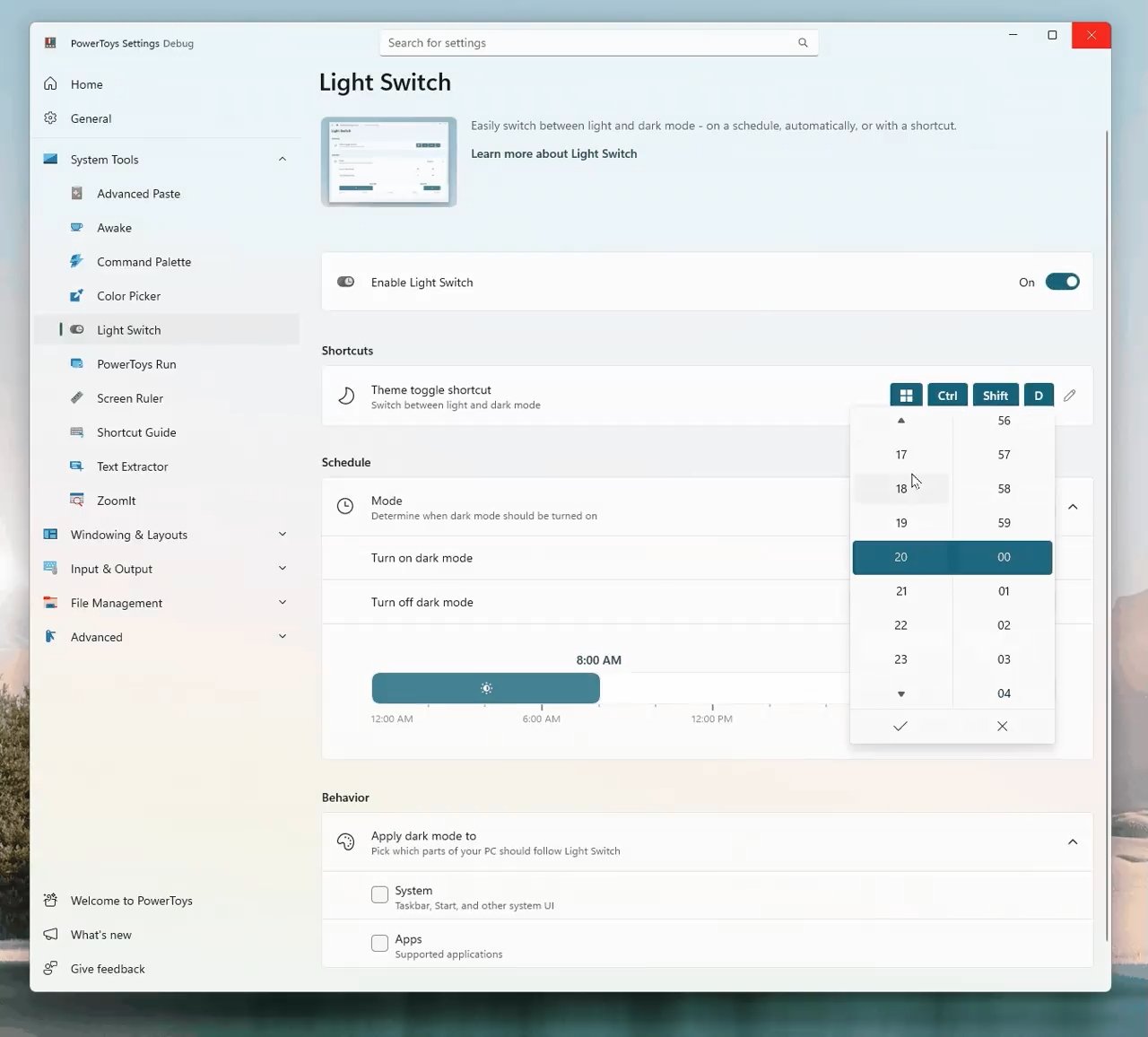
Task: Click the D key shortcut badge
Action: (1039, 396)
